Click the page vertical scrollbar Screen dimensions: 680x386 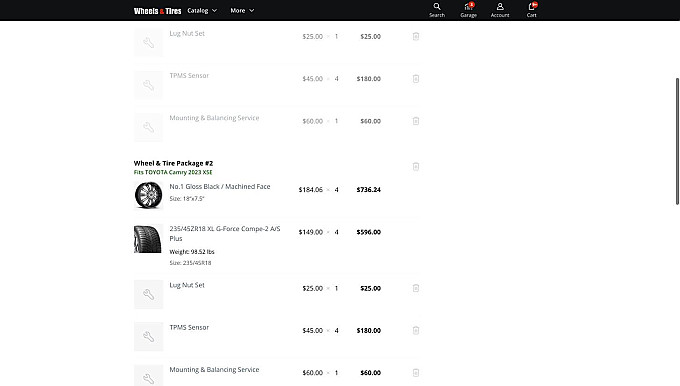(677, 141)
